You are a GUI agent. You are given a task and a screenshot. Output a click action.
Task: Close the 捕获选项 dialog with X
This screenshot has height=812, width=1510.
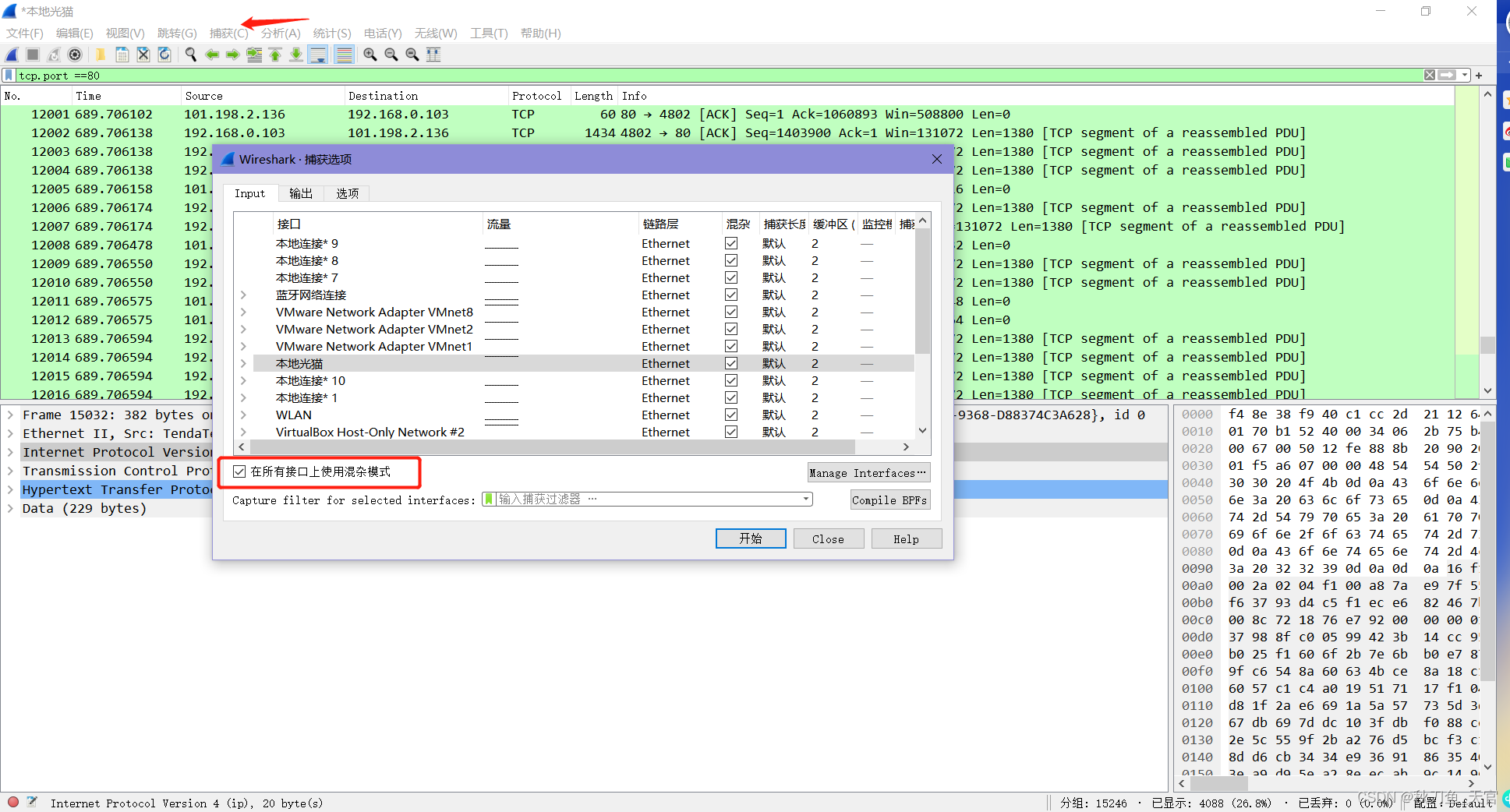click(937, 159)
